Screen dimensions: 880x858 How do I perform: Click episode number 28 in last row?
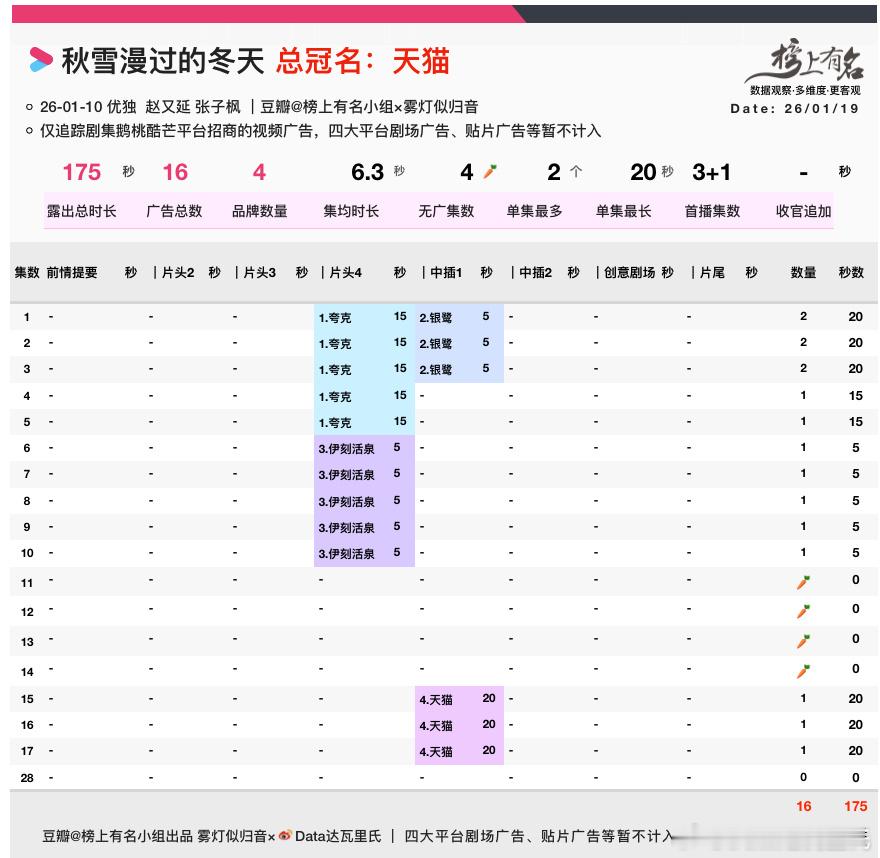(27, 778)
